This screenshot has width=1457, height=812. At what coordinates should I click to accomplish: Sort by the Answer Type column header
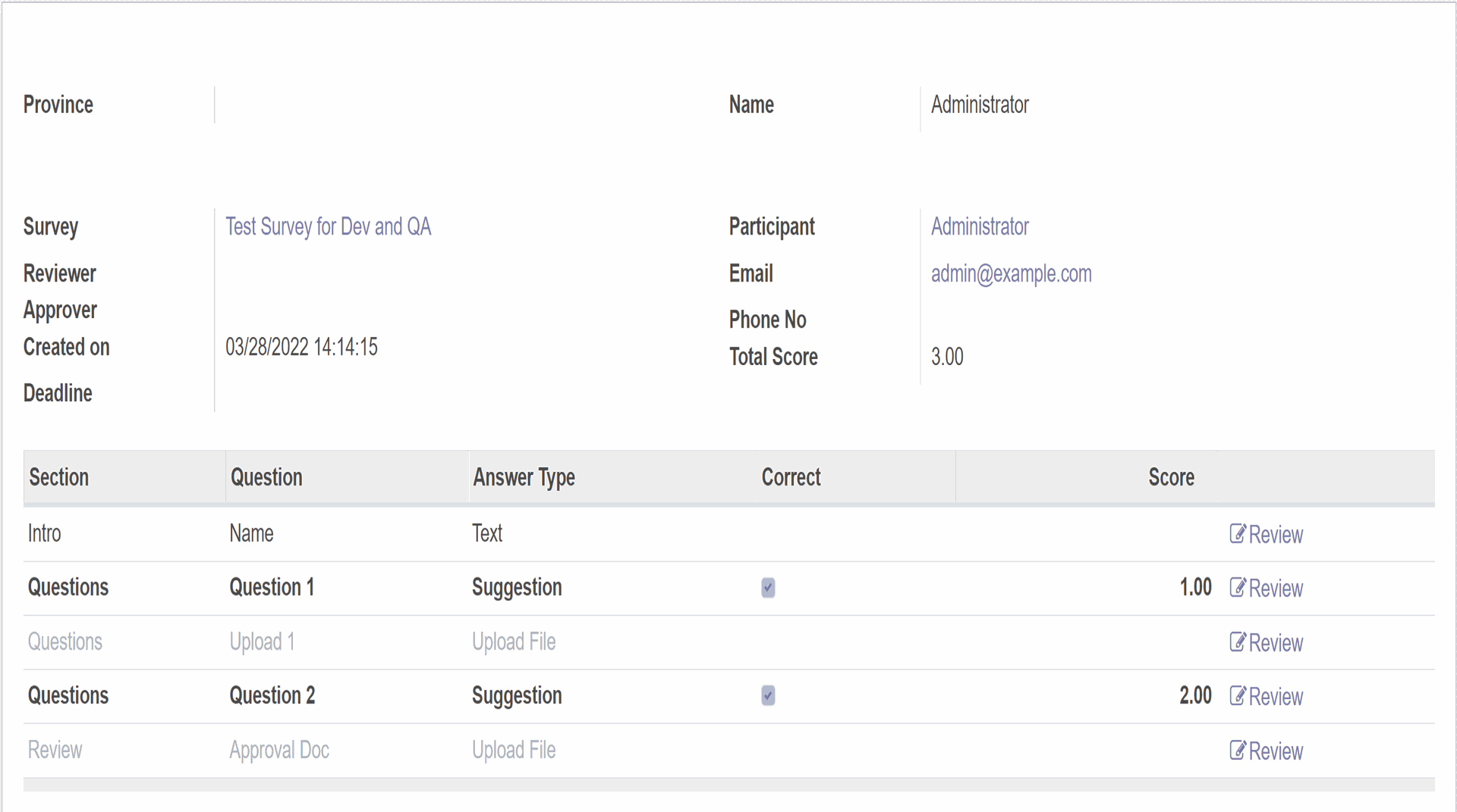click(524, 477)
